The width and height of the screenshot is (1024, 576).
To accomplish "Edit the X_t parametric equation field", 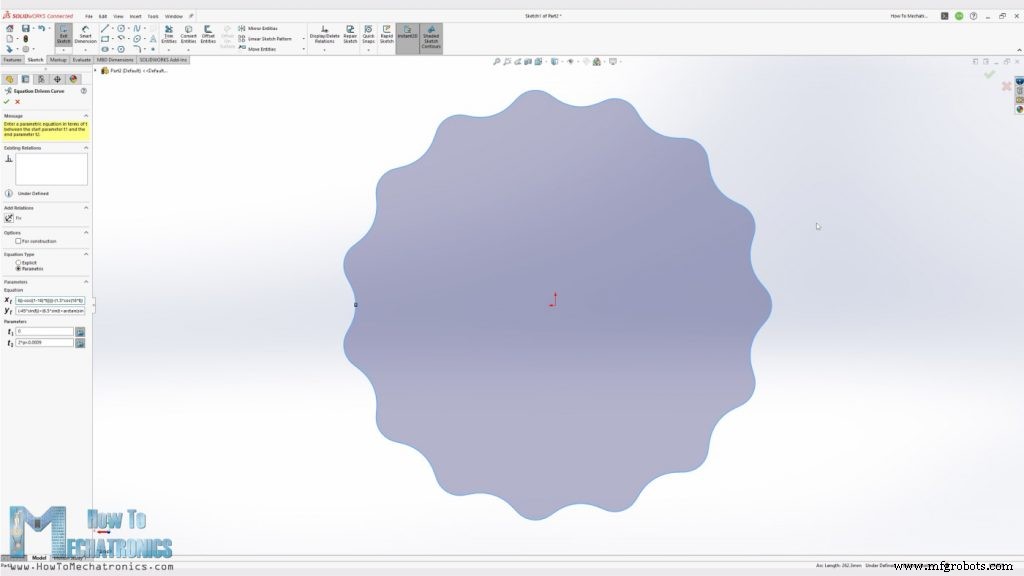I will coord(51,300).
